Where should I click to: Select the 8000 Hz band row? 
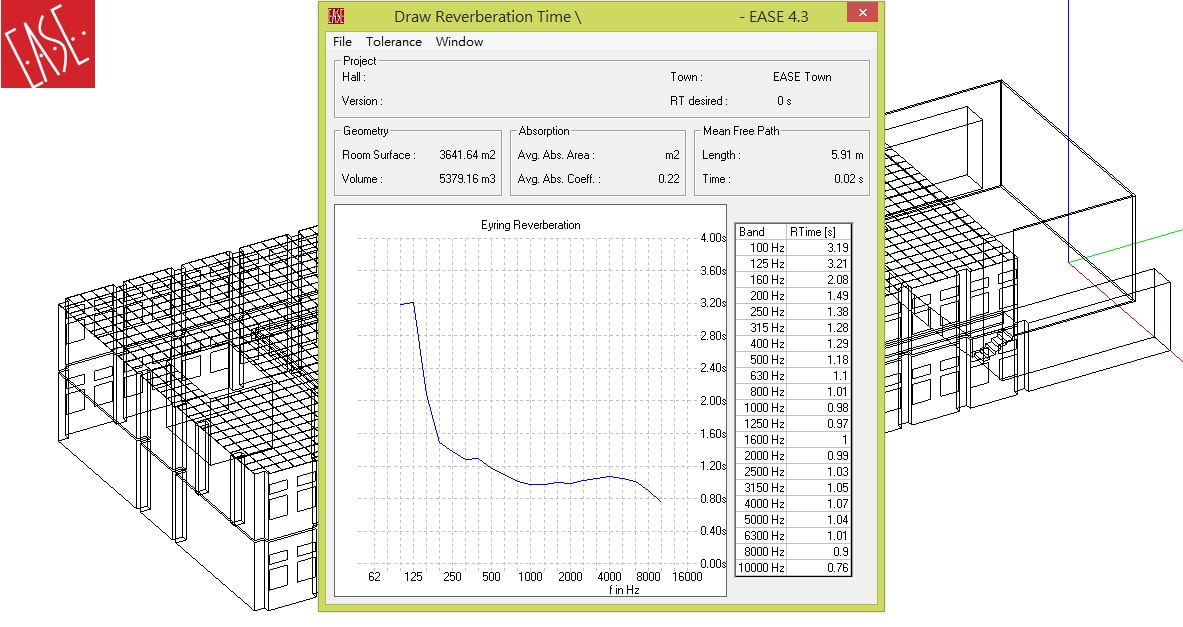(793, 552)
